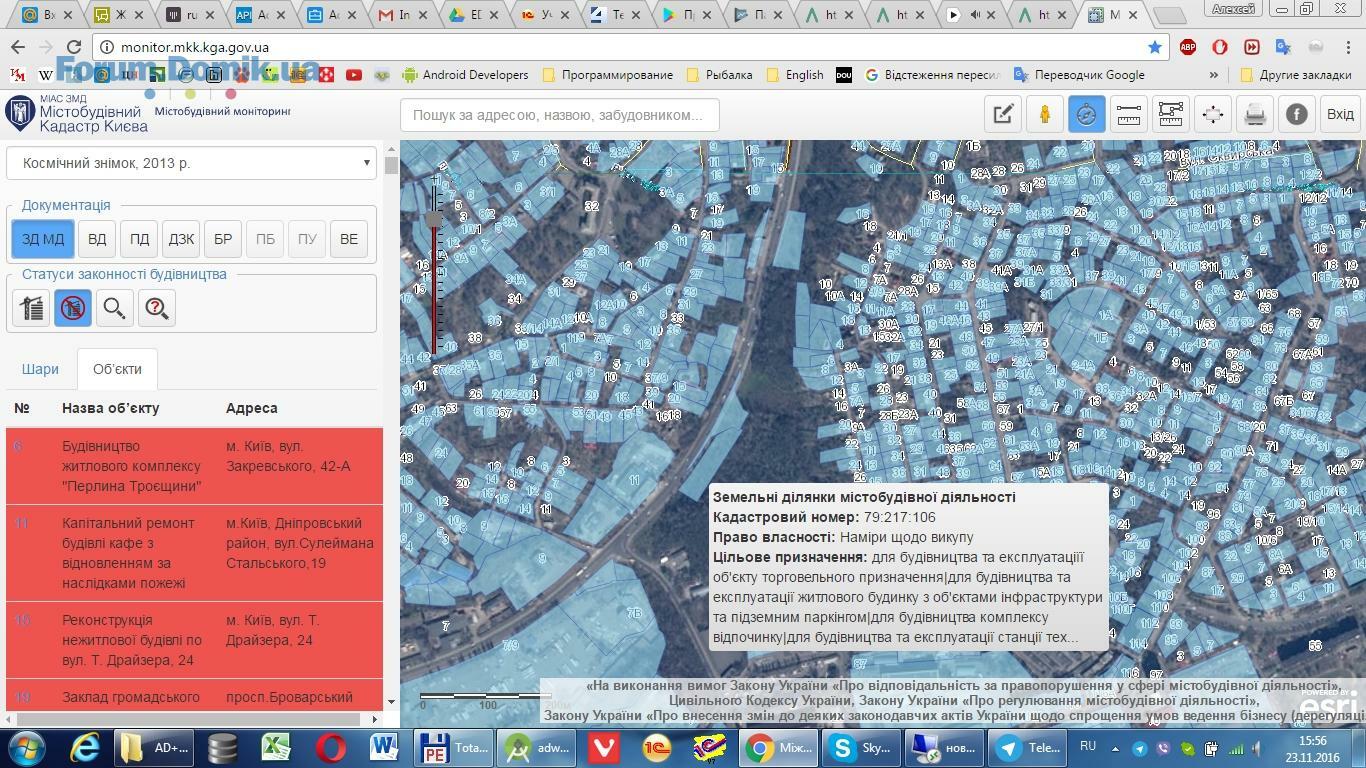Print the map with printer icon
The height and width of the screenshot is (768, 1366).
tap(1254, 115)
